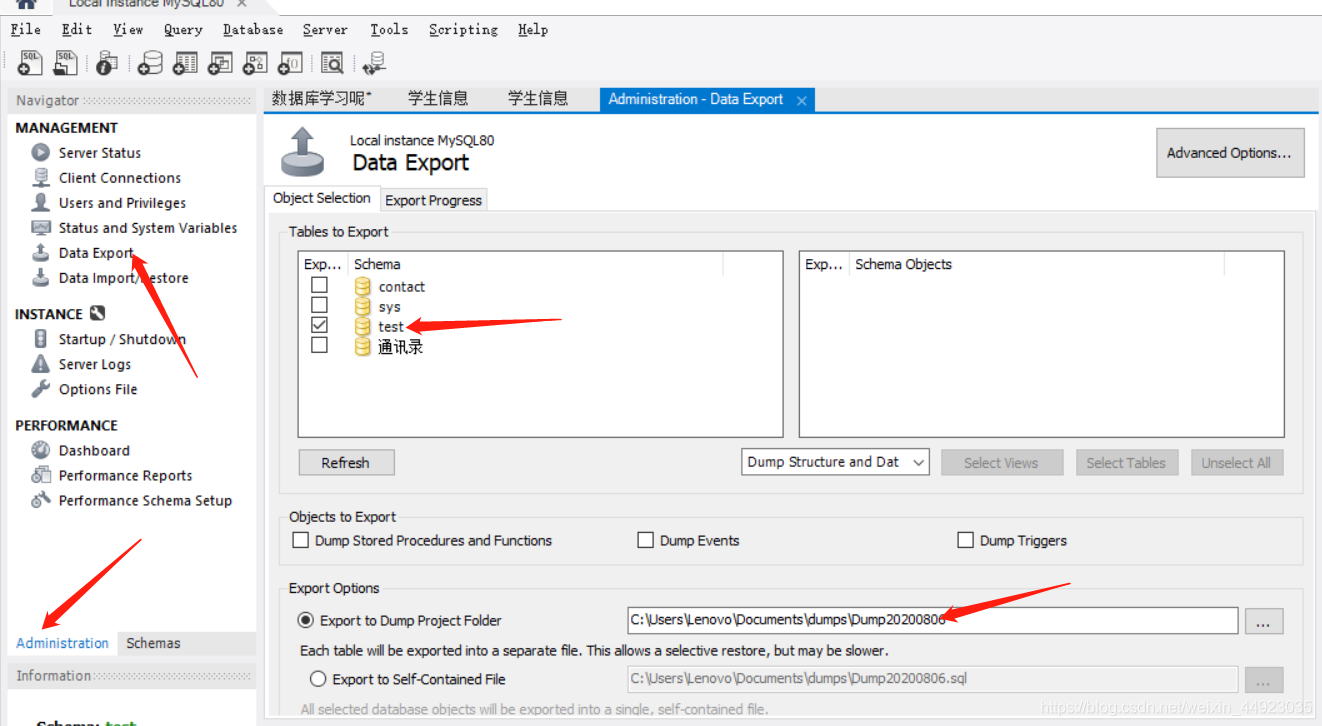Image resolution: width=1322 pixels, height=726 pixels.
Task: Create a new stored procedure icon
Action: tap(254, 62)
